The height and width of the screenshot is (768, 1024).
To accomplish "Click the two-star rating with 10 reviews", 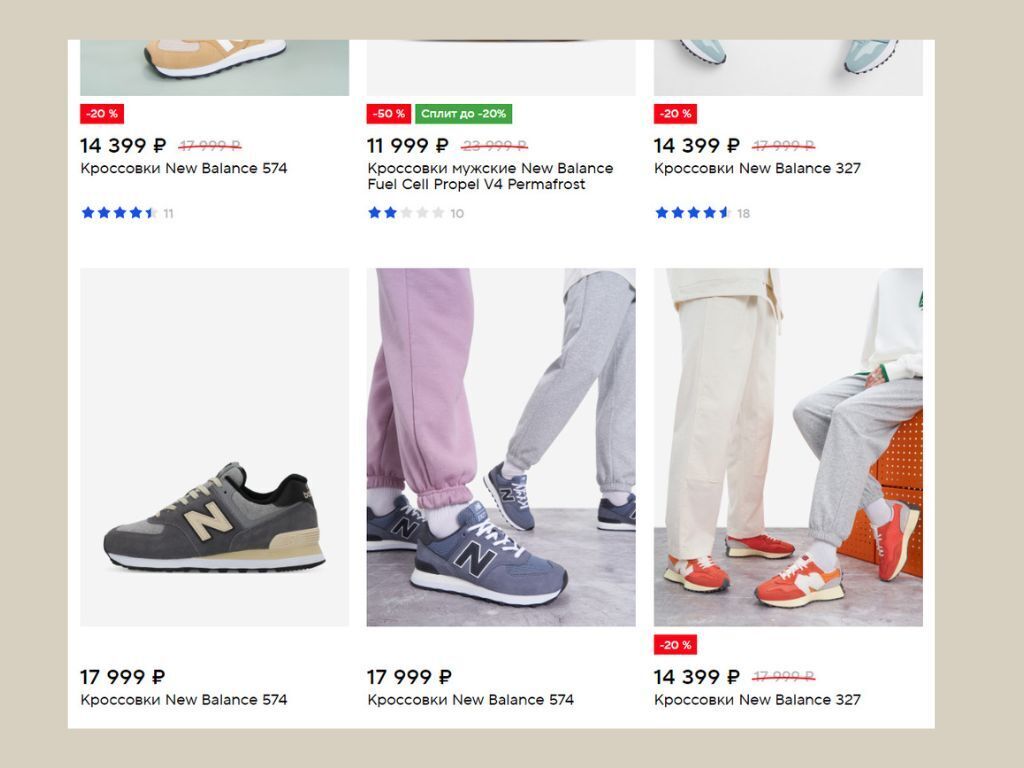I will 415,213.
